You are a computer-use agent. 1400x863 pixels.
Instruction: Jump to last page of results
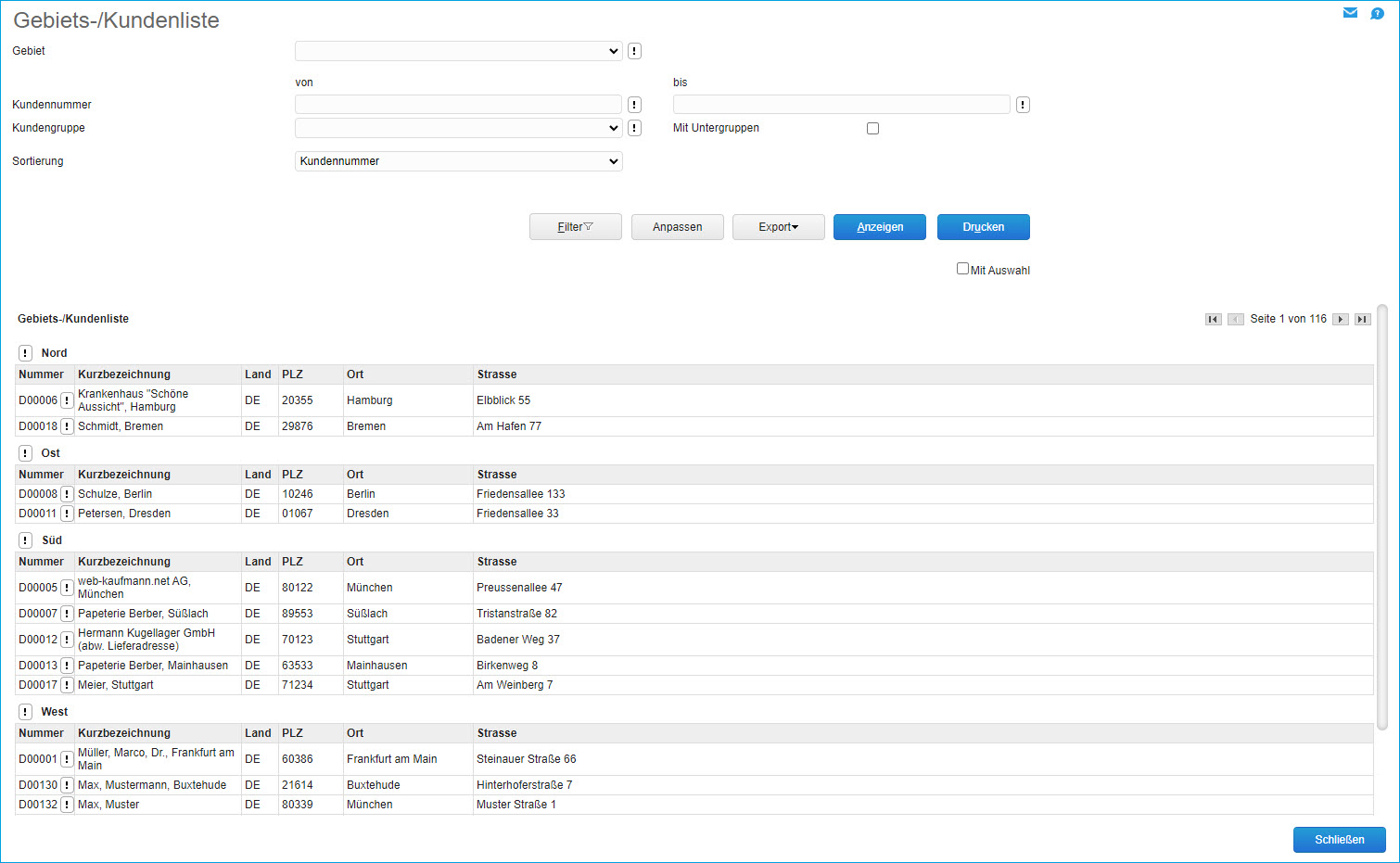pyautogui.click(x=1362, y=319)
